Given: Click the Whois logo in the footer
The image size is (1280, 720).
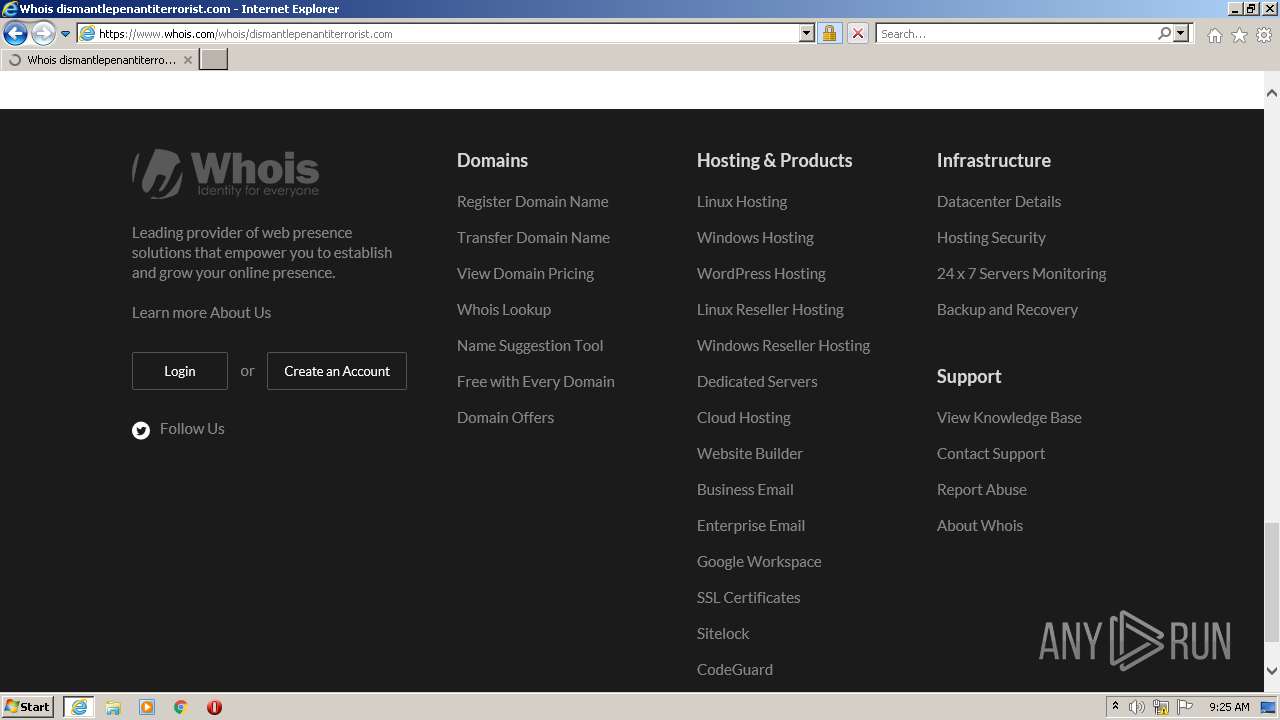Looking at the screenshot, I should click(226, 174).
